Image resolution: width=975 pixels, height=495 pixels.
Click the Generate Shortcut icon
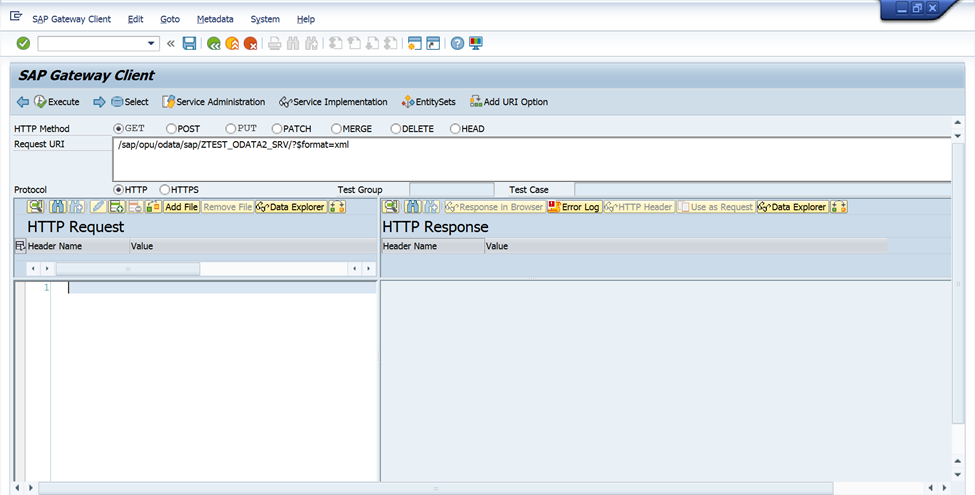pyautogui.click(x=433, y=43)
